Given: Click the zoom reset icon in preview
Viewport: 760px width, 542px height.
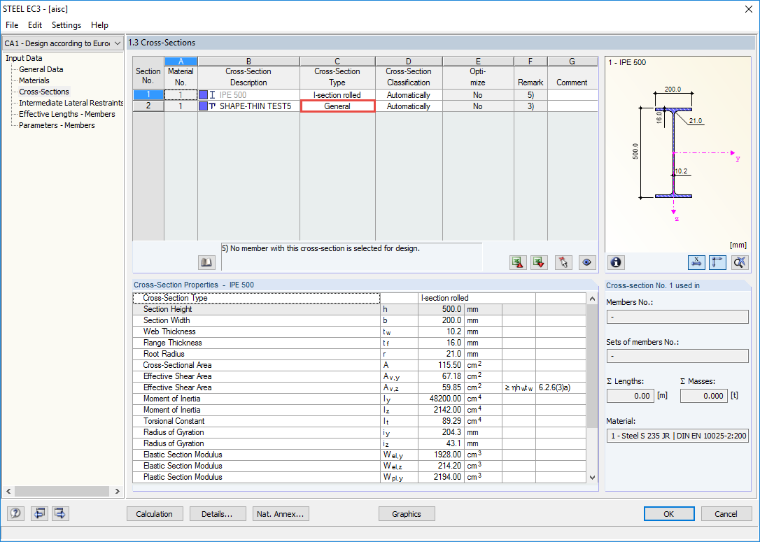Looking at the screenshot, I should [x=739, y=262].
